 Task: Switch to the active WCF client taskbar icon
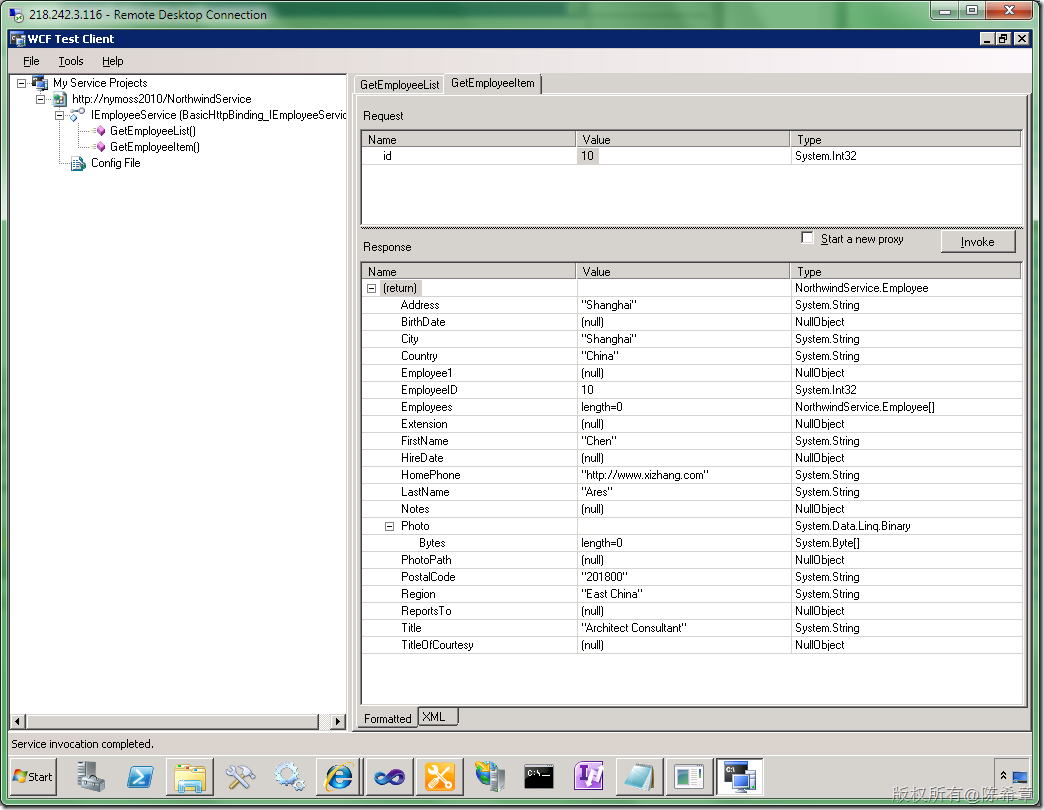[x=739, y=777]
